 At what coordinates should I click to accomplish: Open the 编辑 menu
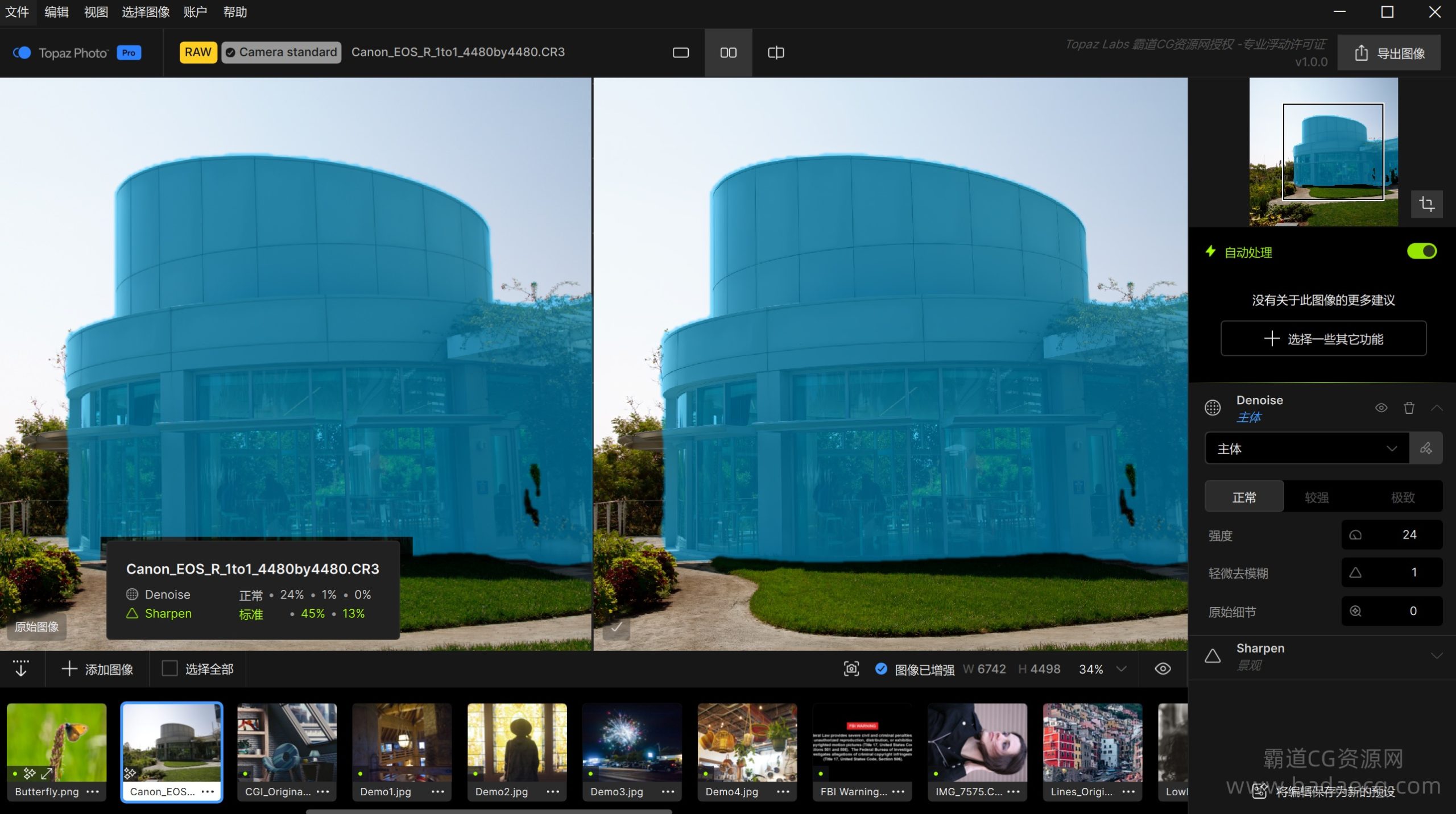tap(56, 12)
